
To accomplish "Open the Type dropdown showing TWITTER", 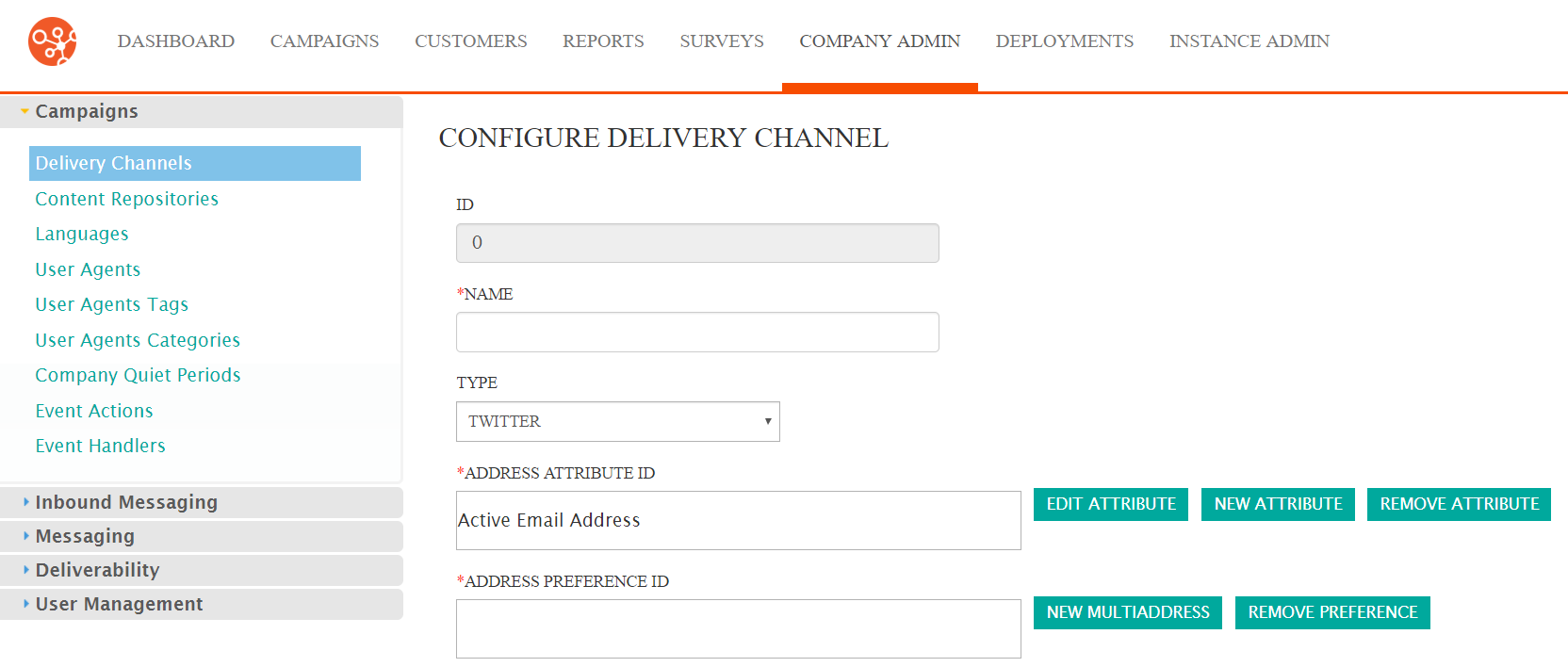I will pos(618,421).
